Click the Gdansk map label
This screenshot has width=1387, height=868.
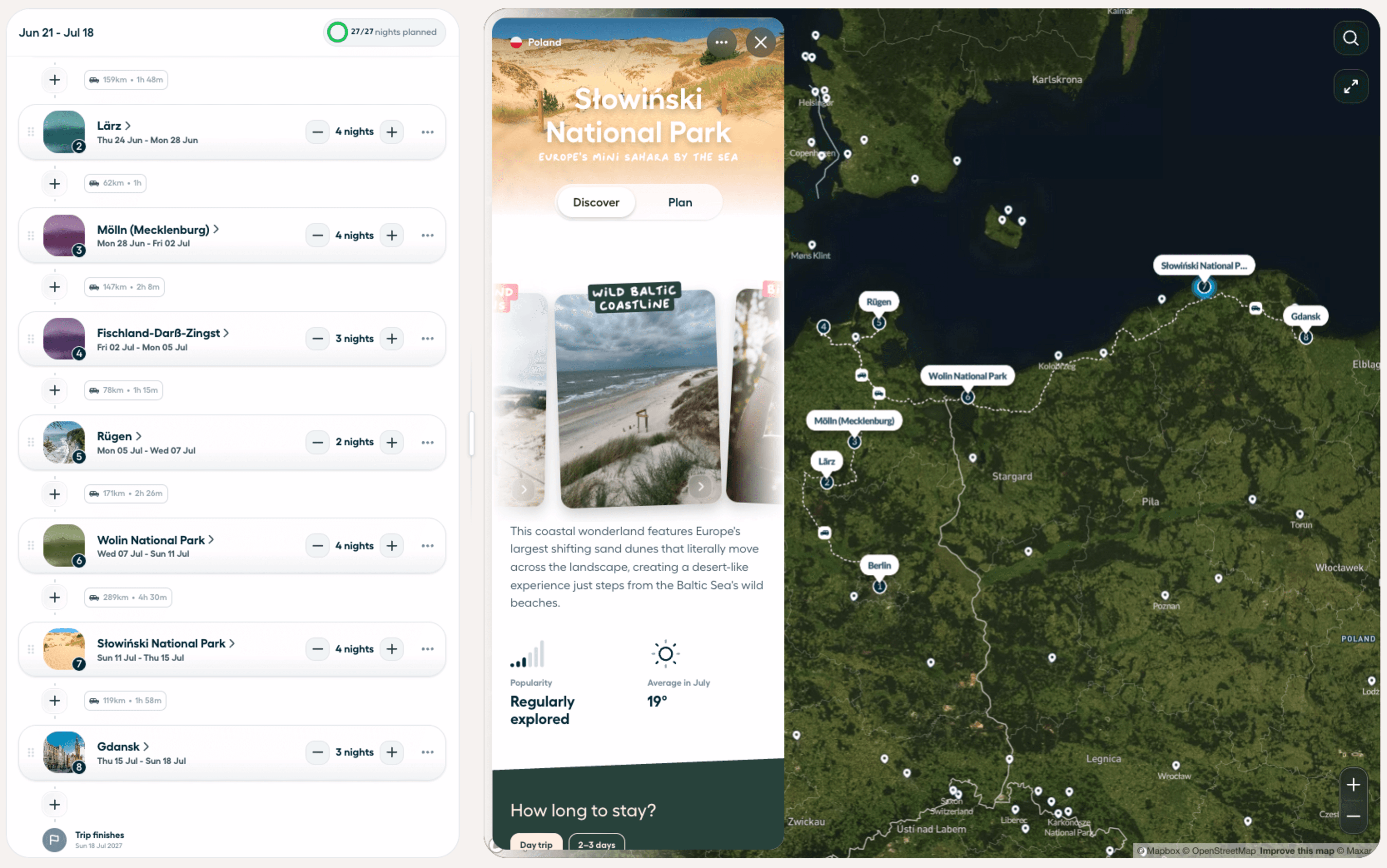(x=1305, y=316)
